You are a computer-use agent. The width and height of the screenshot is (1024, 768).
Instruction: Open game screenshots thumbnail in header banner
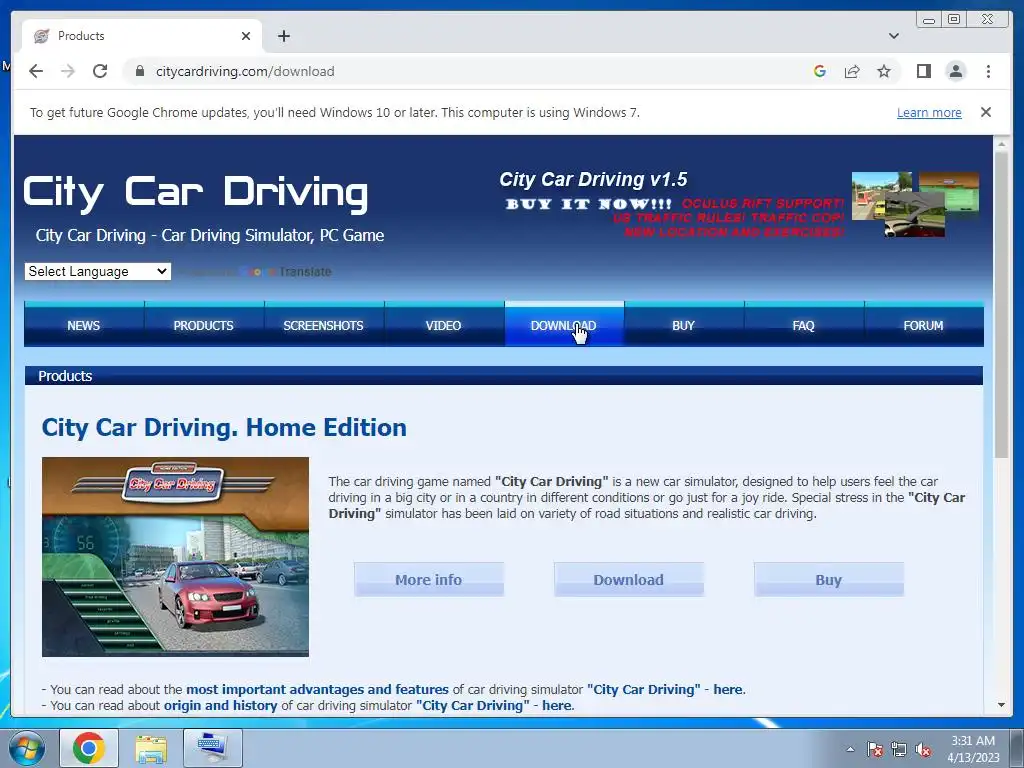(x=915, y=204)
